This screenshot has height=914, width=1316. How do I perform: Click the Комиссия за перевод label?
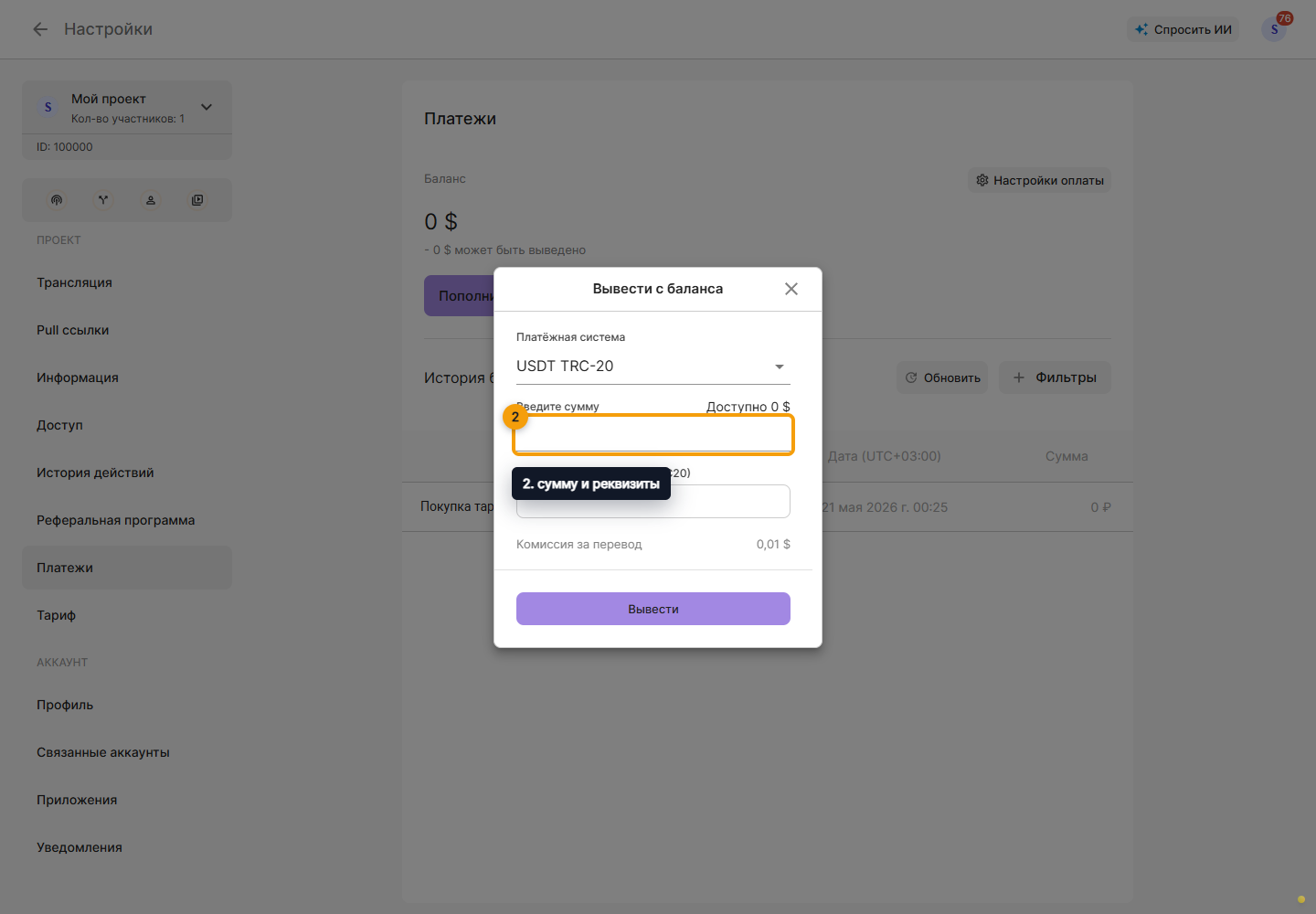(579, 544)
